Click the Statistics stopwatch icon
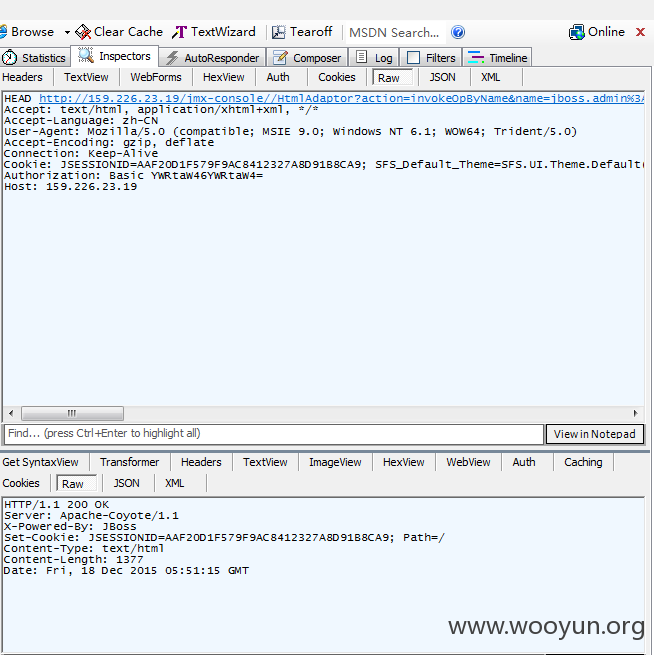This screenshot has width=654, height=655. pos(9,58)
